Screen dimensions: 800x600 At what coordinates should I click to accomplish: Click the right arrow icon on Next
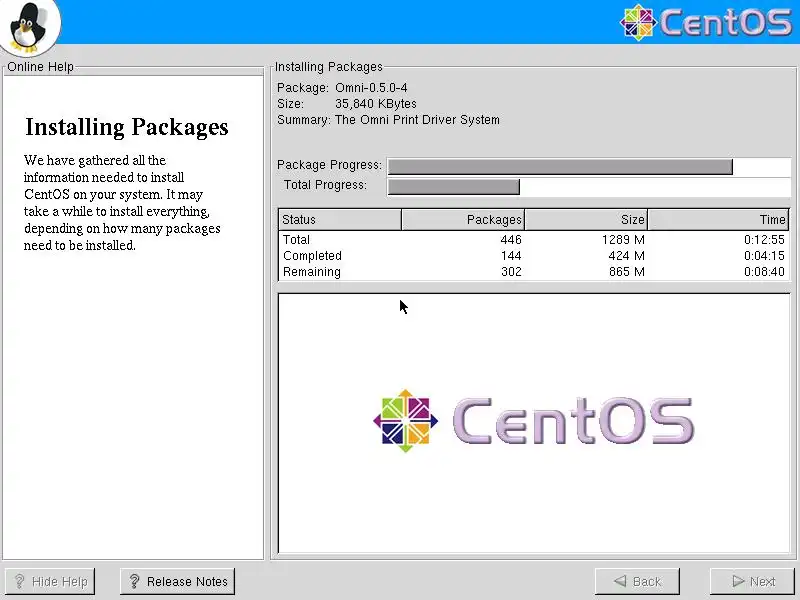click(x=738, y=581)
